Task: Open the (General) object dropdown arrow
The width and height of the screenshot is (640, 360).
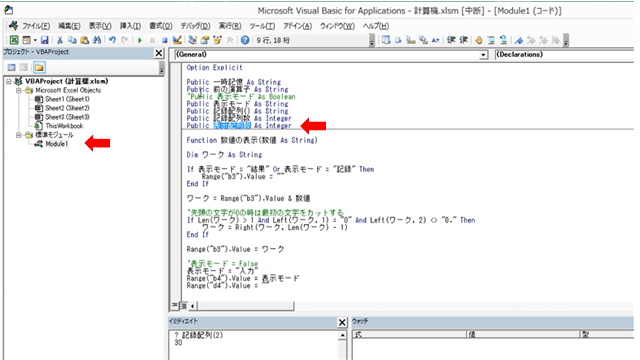Action: (483, 55)
